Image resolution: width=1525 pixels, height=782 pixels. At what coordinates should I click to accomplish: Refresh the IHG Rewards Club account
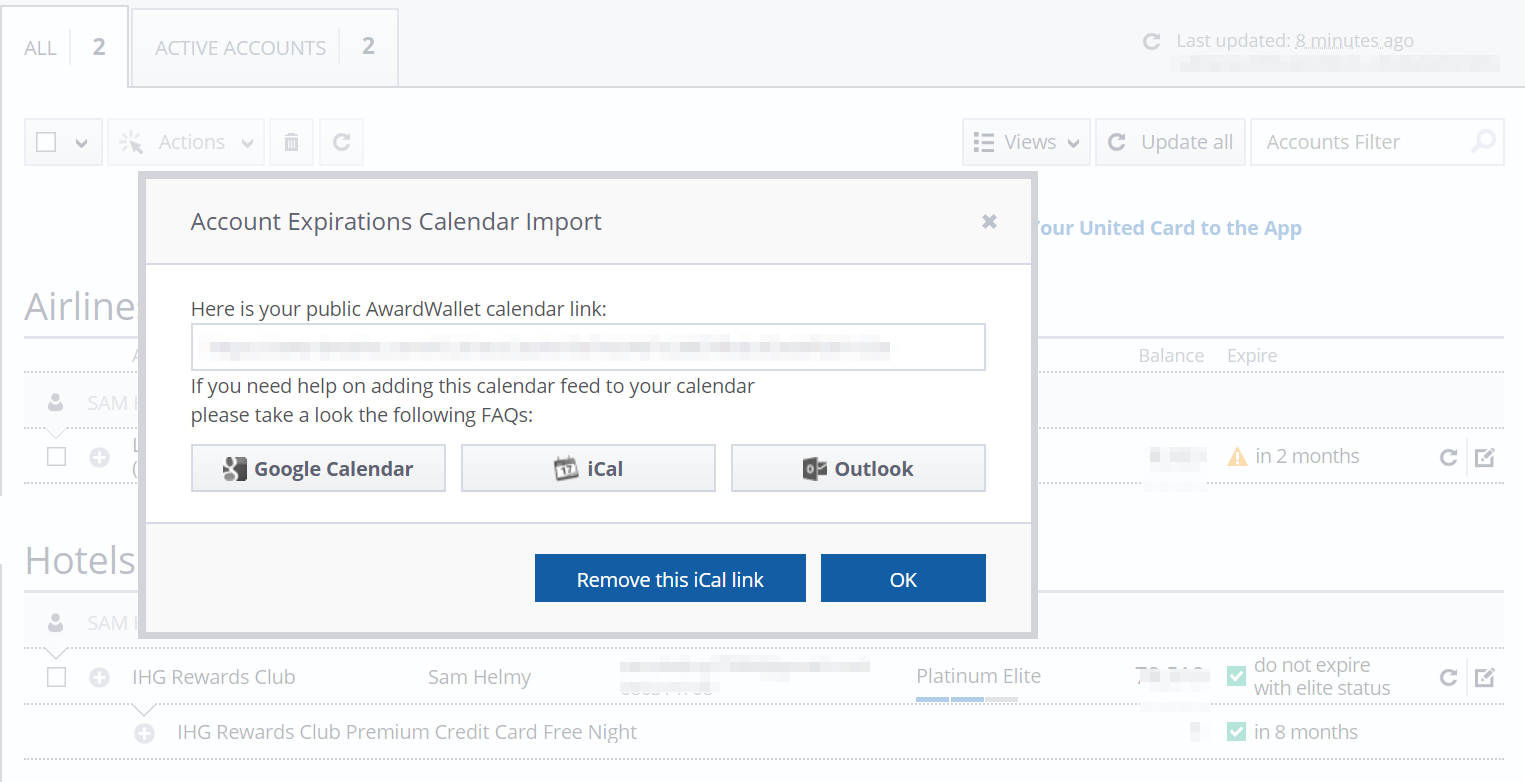1447,677
